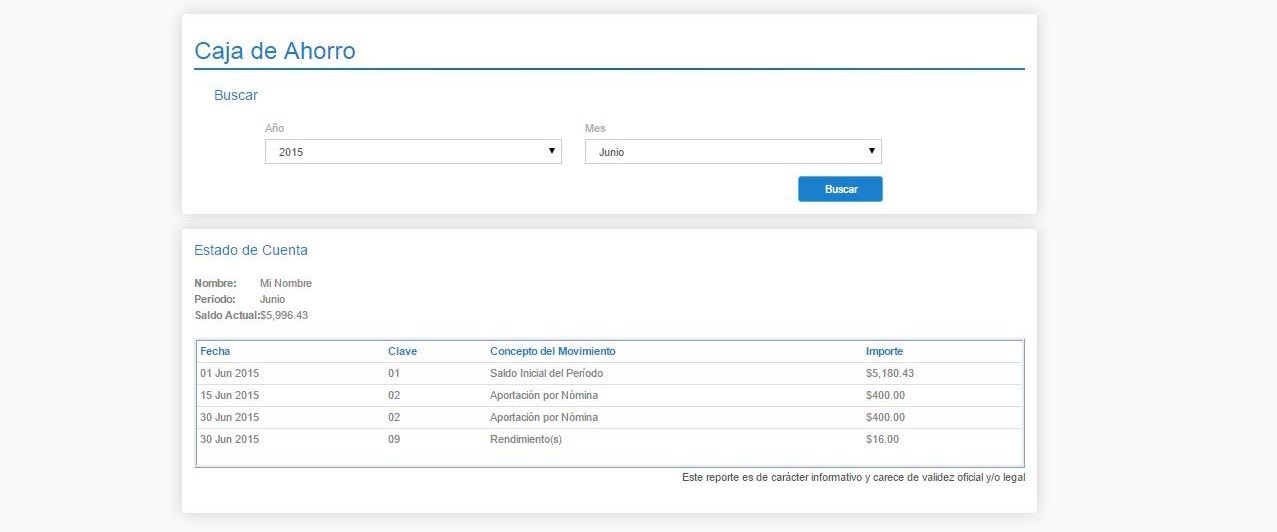Click the Clave 01 cell
The height and width of the screenshot is (532, 1277).
[x=394, y=373]
